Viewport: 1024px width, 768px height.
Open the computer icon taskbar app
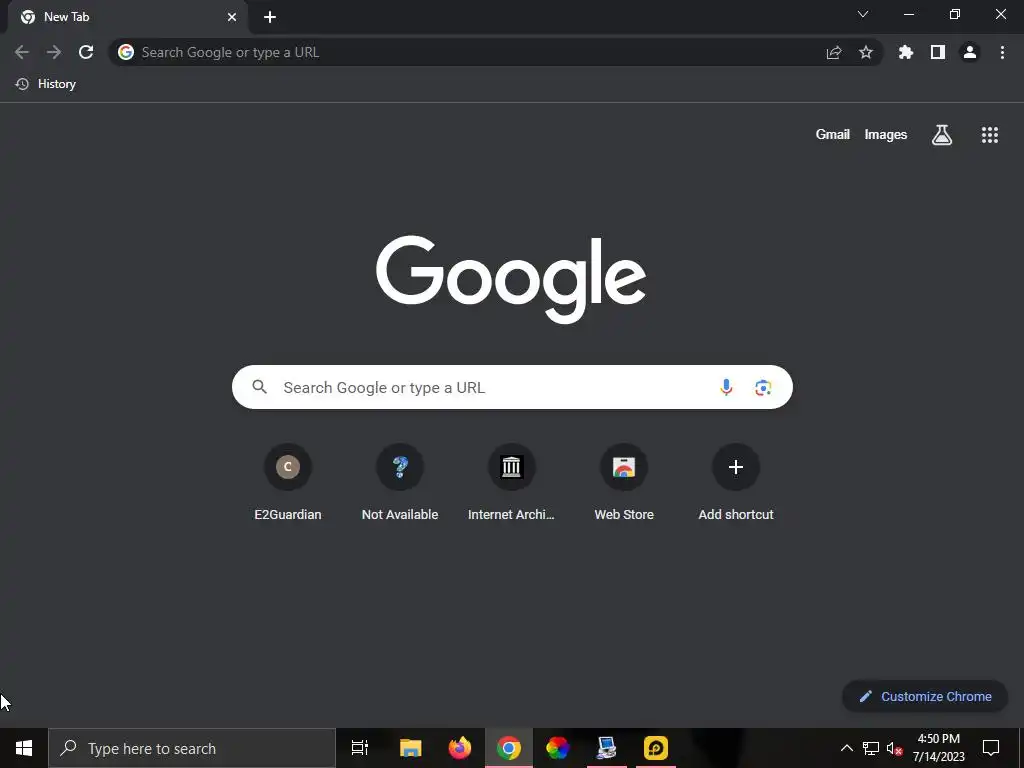(x=607, y=748)
